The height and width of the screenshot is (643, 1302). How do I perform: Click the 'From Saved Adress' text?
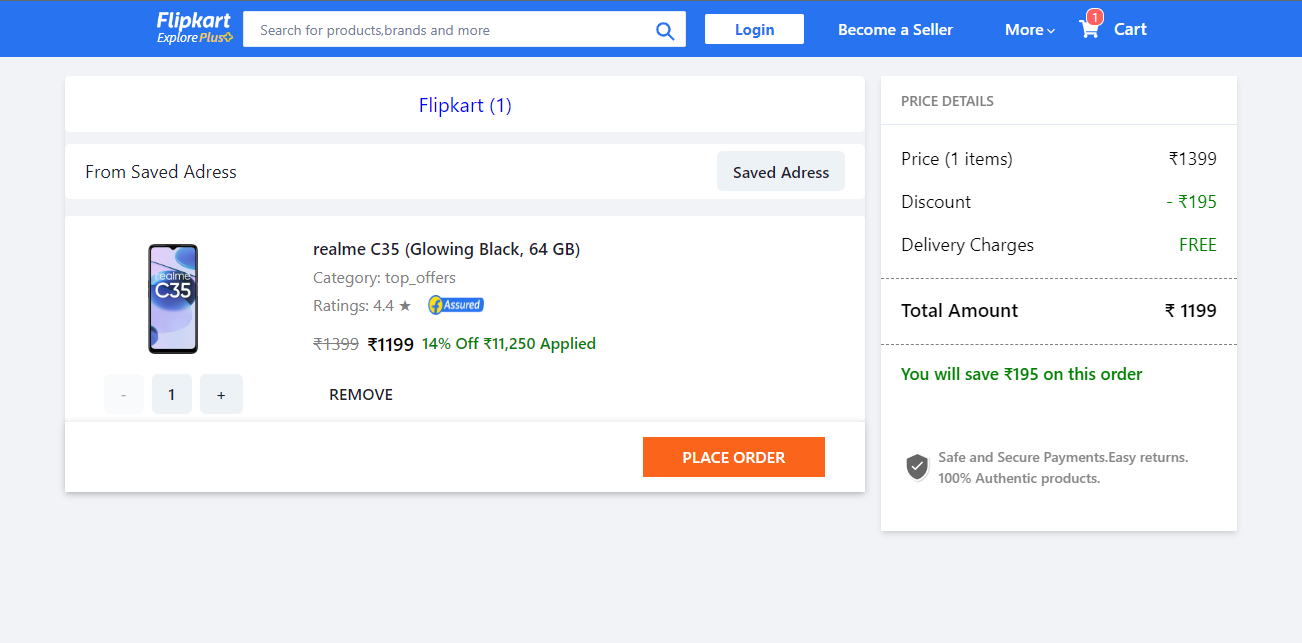click(x=161, y=172)
